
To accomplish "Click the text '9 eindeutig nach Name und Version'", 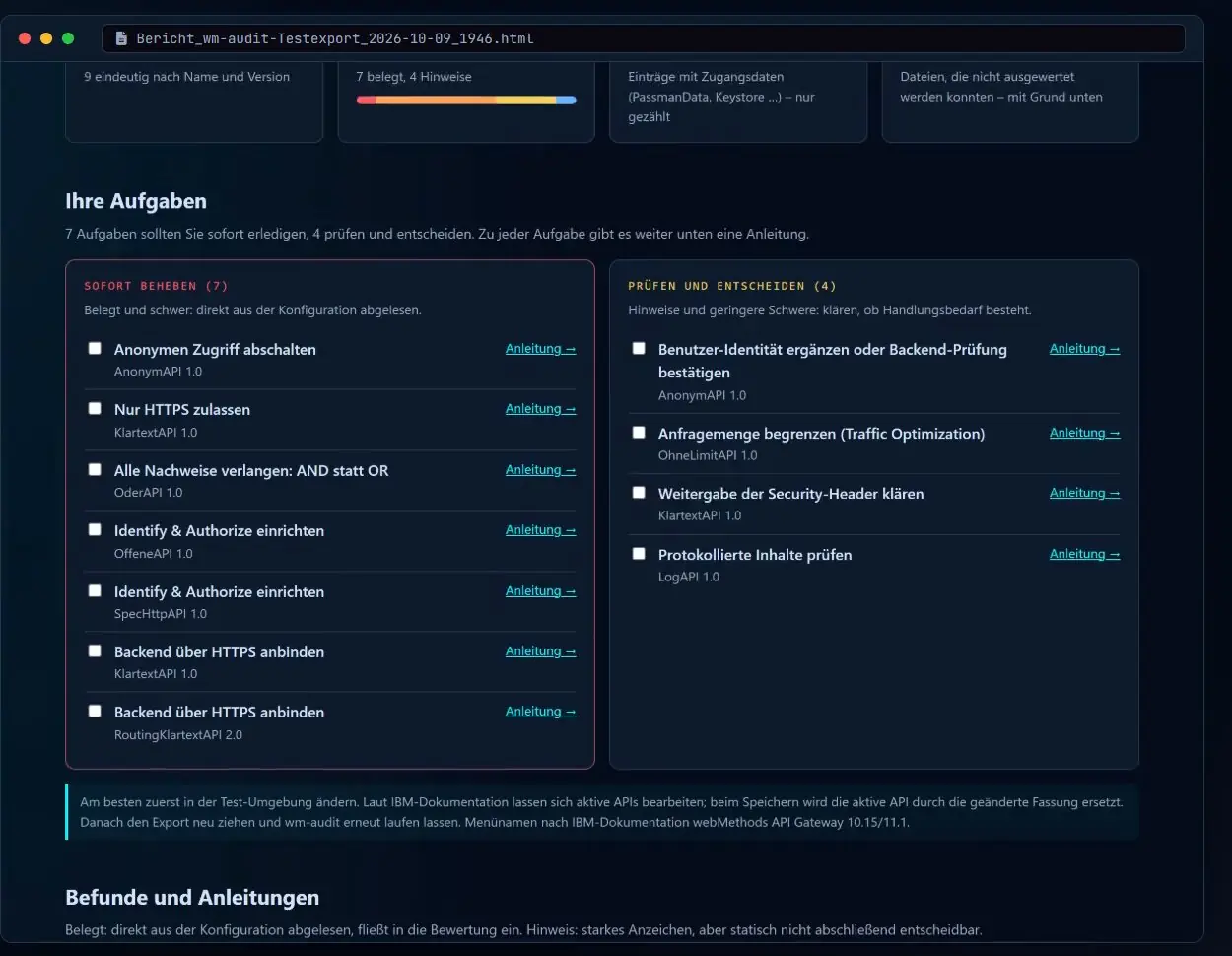I will pos(186,77).
